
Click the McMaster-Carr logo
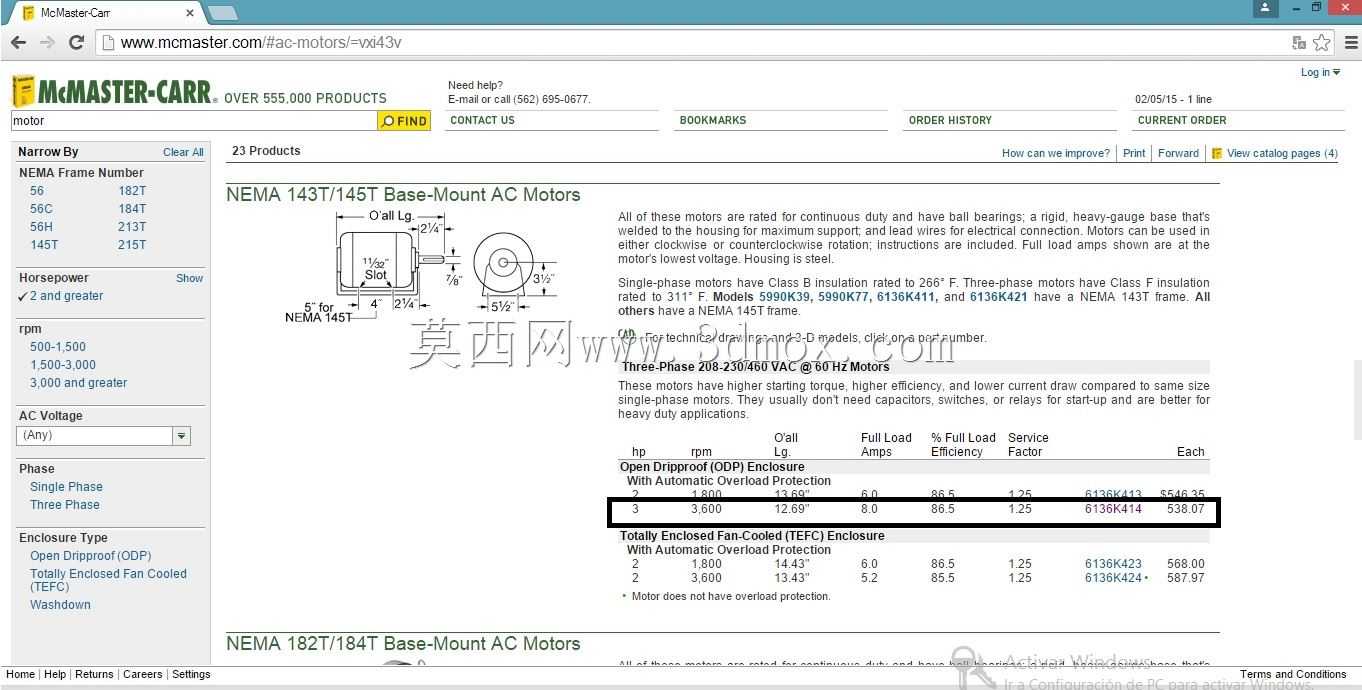point(113,92)
